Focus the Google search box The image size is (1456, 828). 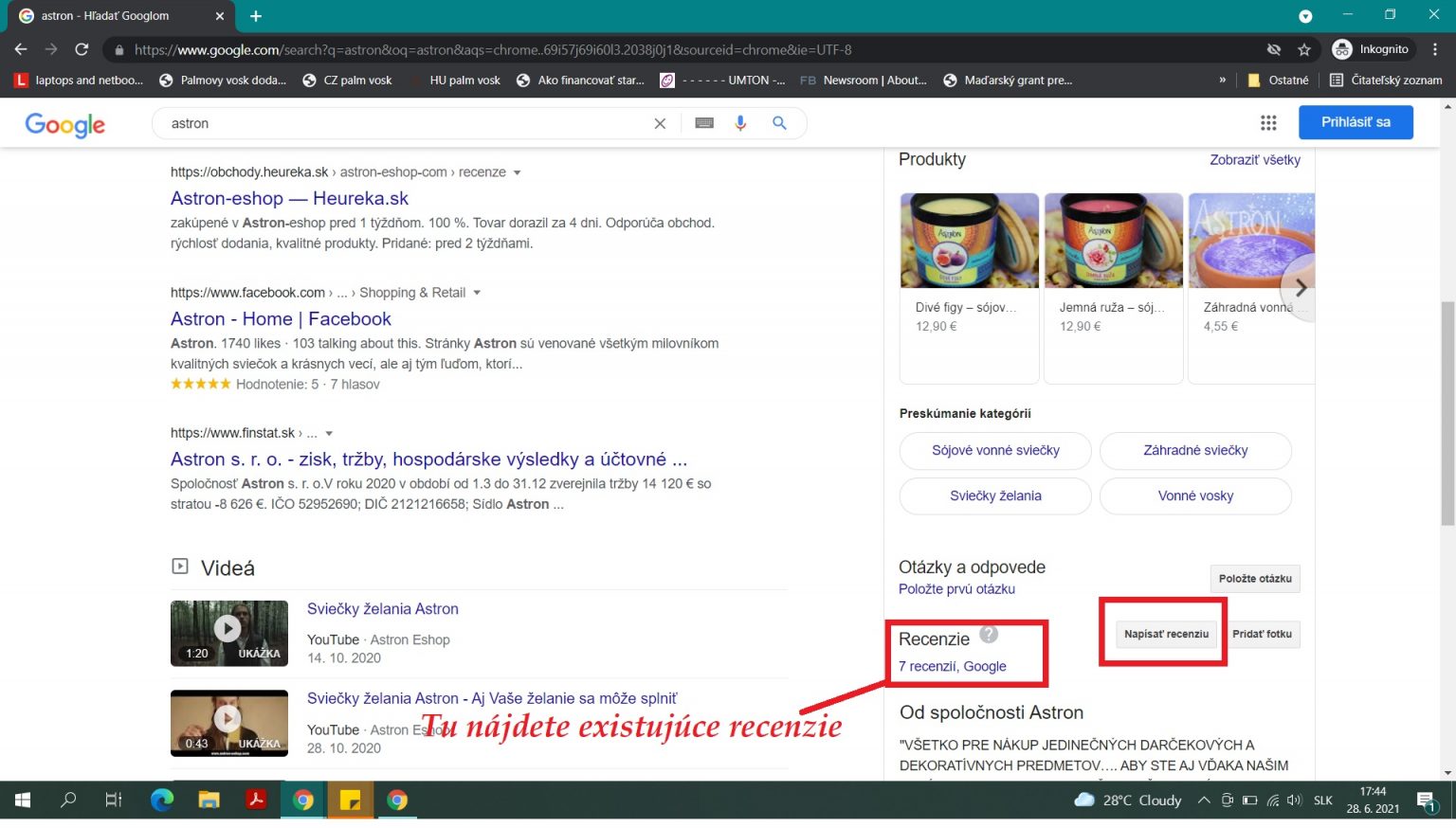coord(408,123)
